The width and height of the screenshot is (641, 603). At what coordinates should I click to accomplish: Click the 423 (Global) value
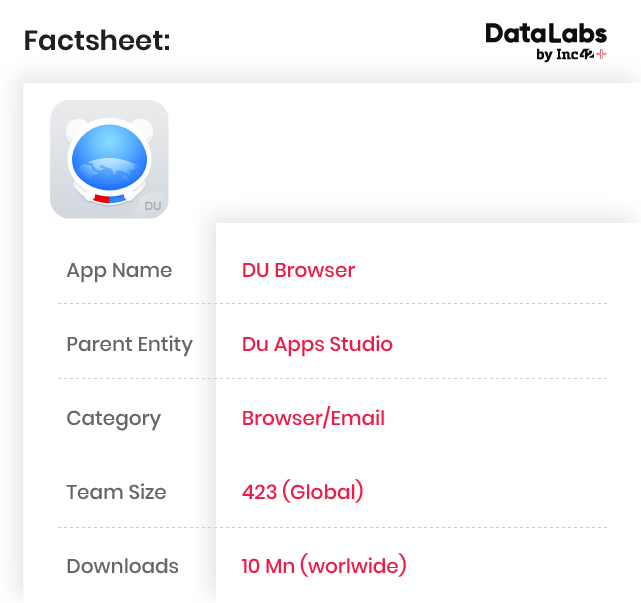(302, 492)
